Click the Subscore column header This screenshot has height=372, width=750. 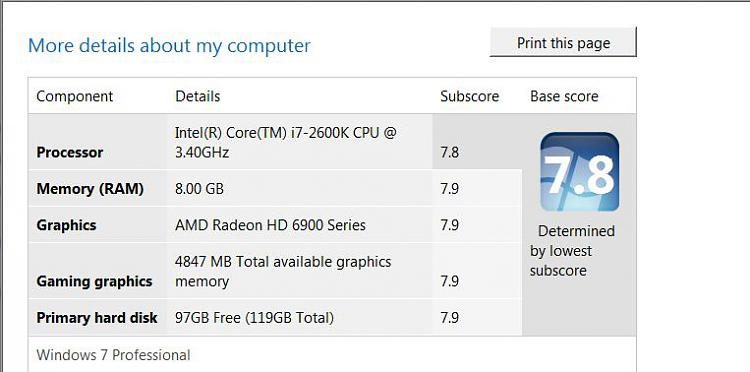(469, 96)
